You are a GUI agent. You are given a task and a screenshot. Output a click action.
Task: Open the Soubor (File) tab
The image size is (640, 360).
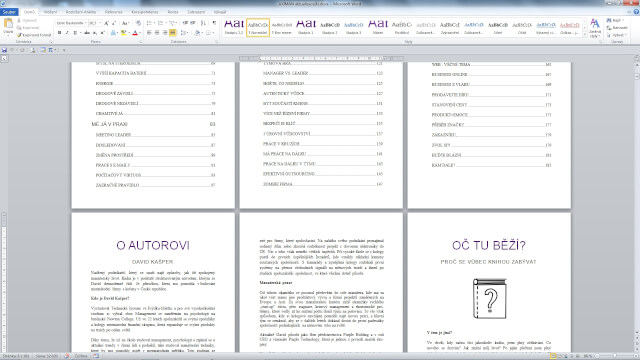click(9, 12)
